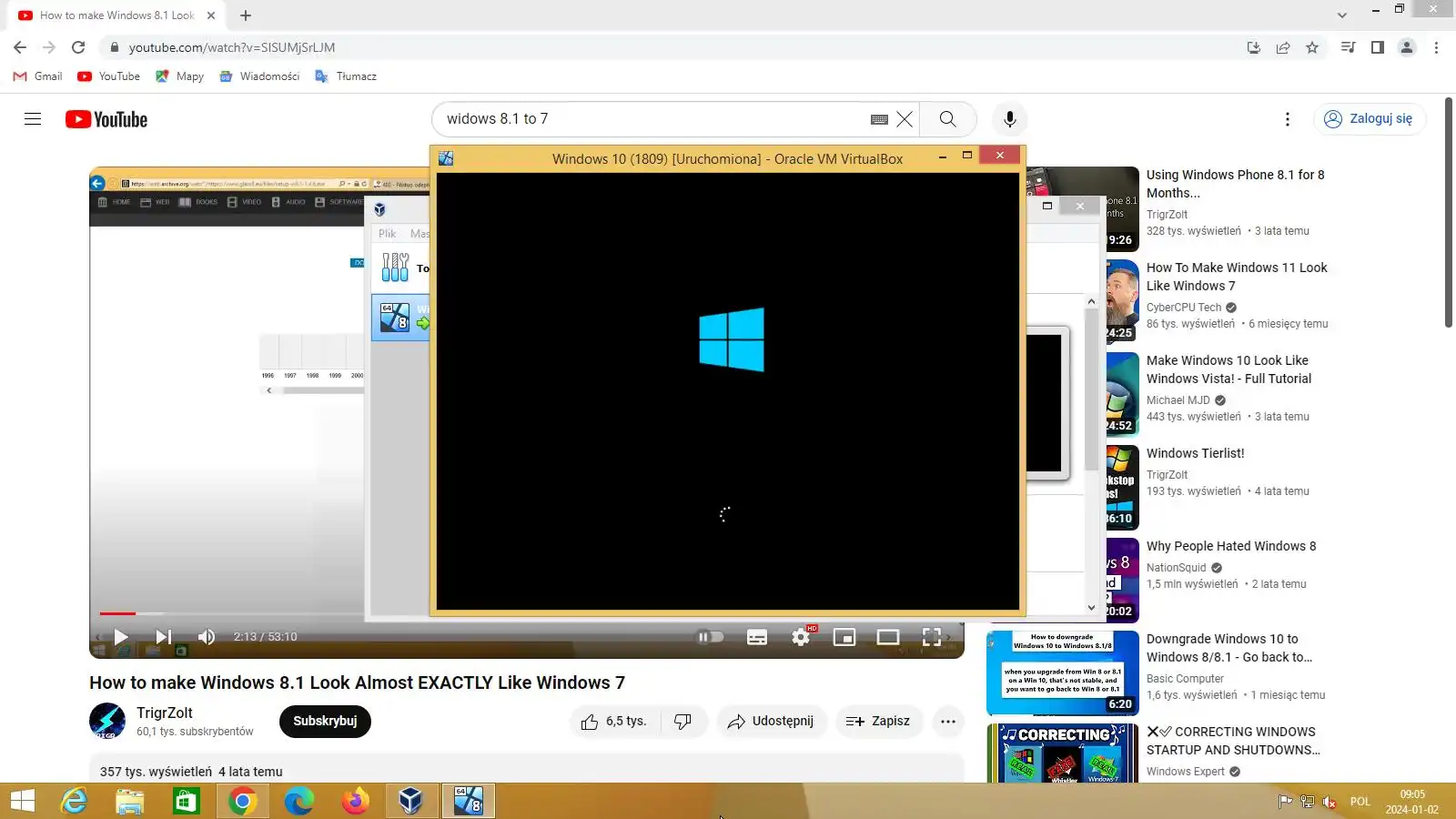Open Microsoft Edge from taskbar
The height and width of the screenshot is (819, 1456).
(x=298, y=802)
